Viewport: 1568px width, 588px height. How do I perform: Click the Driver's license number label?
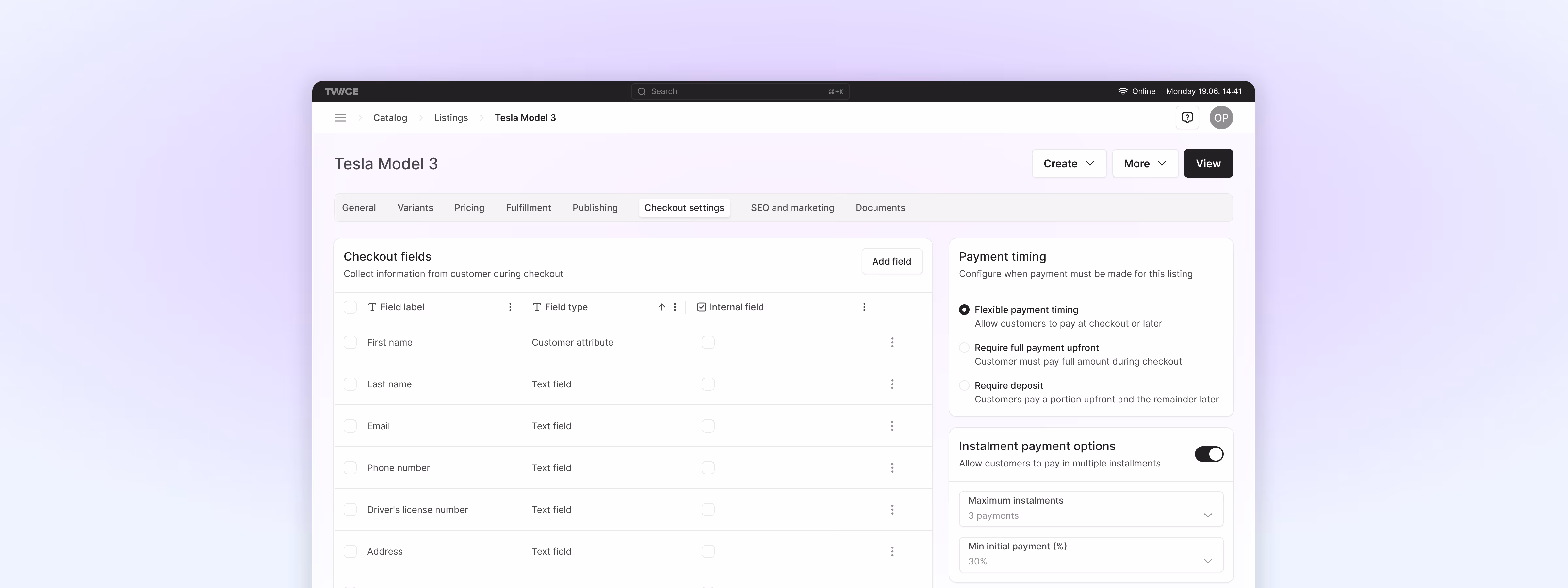(417, 510)
